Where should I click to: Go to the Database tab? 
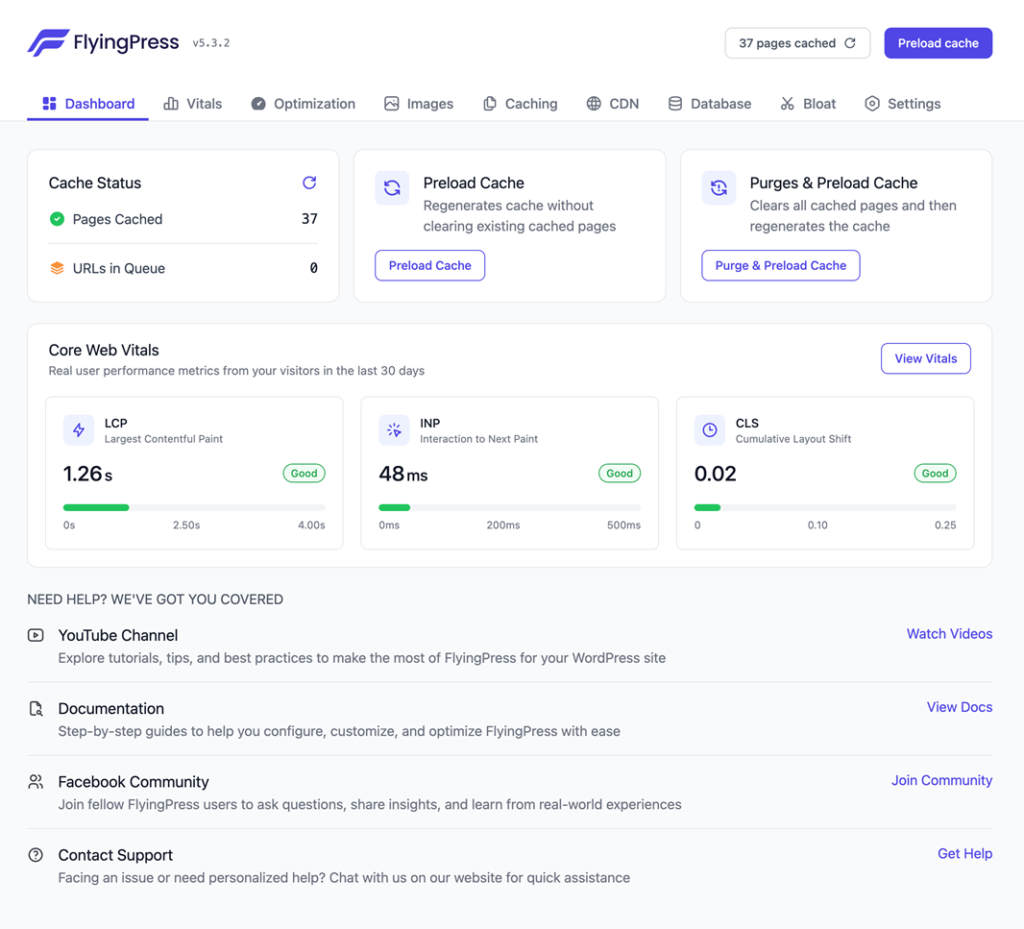tap(709, 103)
